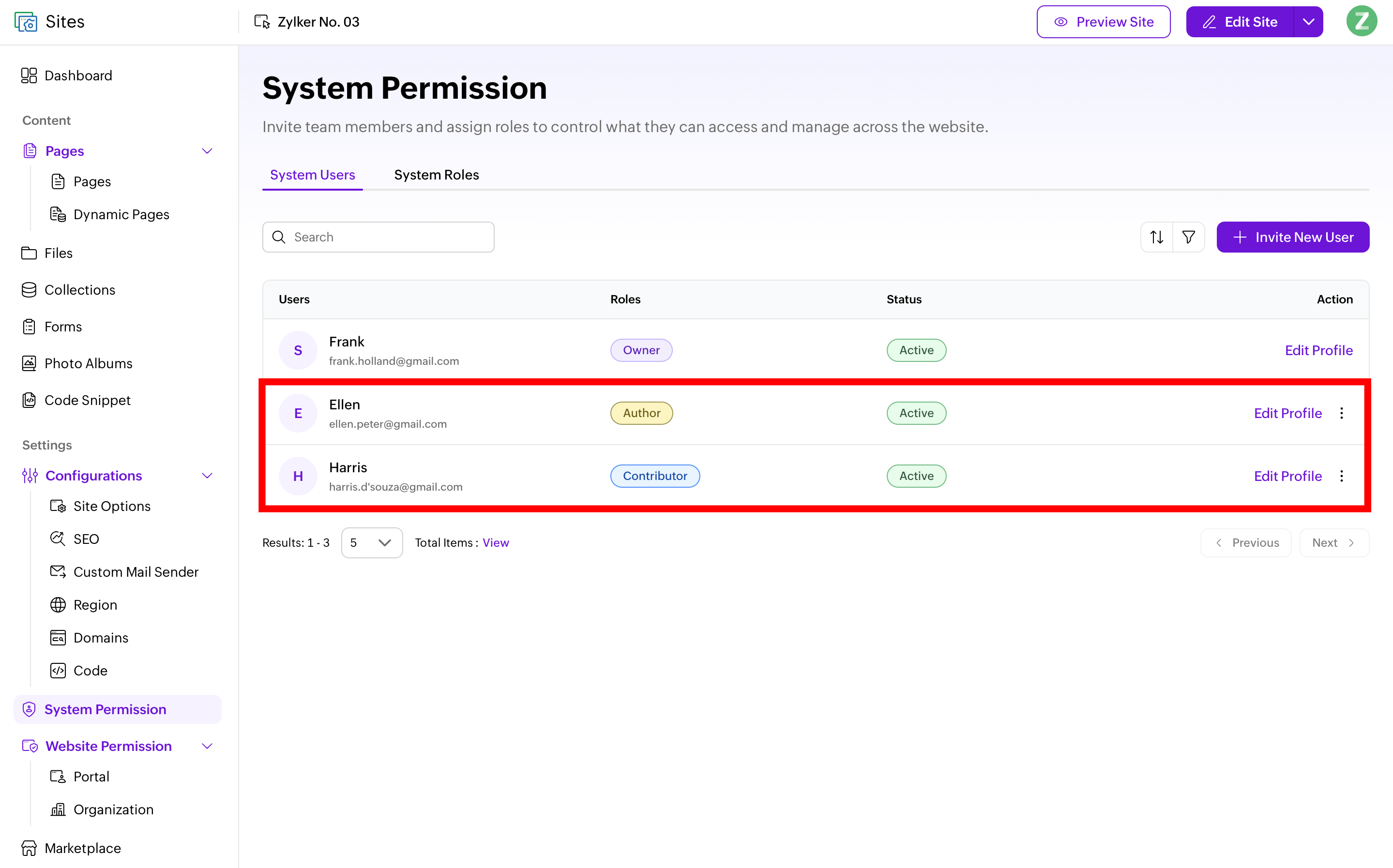
Task: Open the filter funnel icon
Action: [1189, 237]
